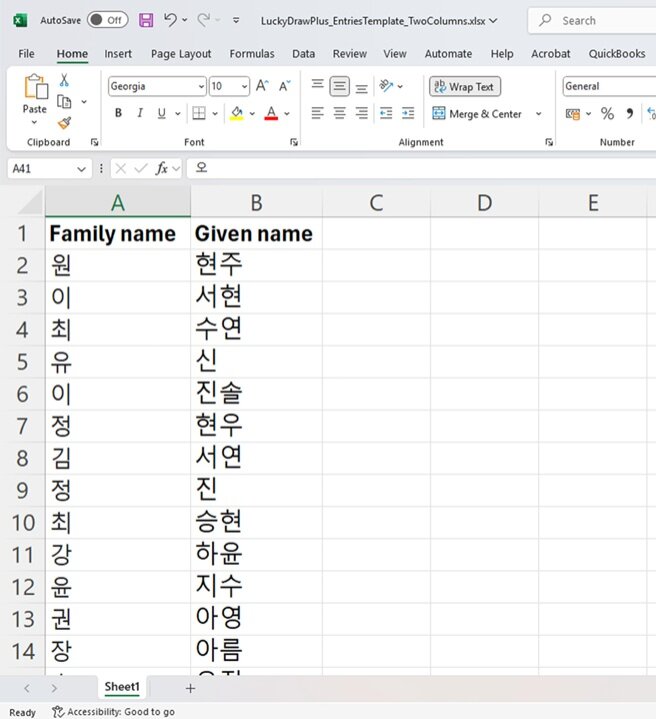Image resolution: width=656 pixels, height=719 pixels.
Task: Toggle Wrap Text on the cell
Action: pos(465,87)
